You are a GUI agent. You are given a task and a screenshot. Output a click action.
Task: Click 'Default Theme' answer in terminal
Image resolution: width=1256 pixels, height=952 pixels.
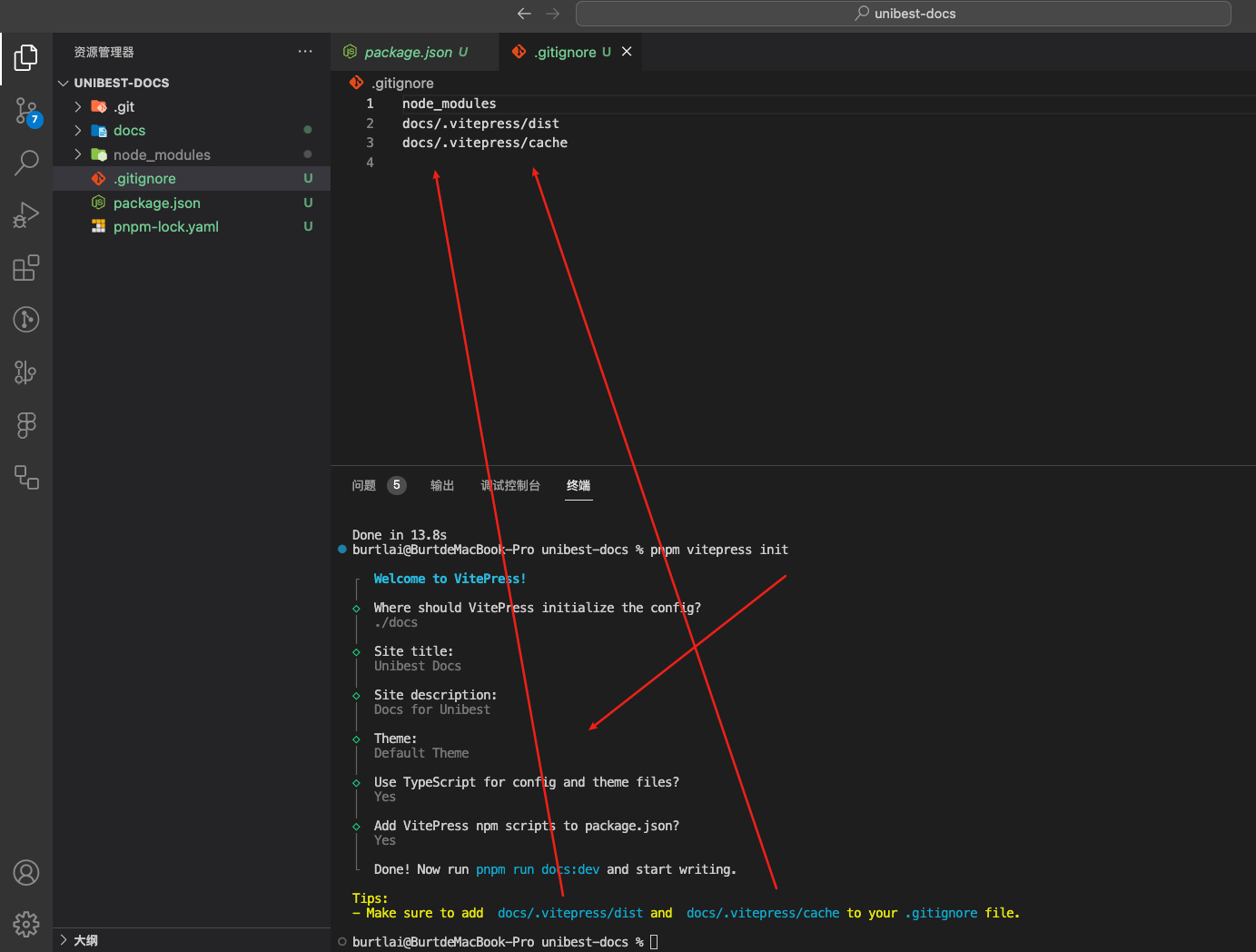pyautogui.click(x=421, y=753)
